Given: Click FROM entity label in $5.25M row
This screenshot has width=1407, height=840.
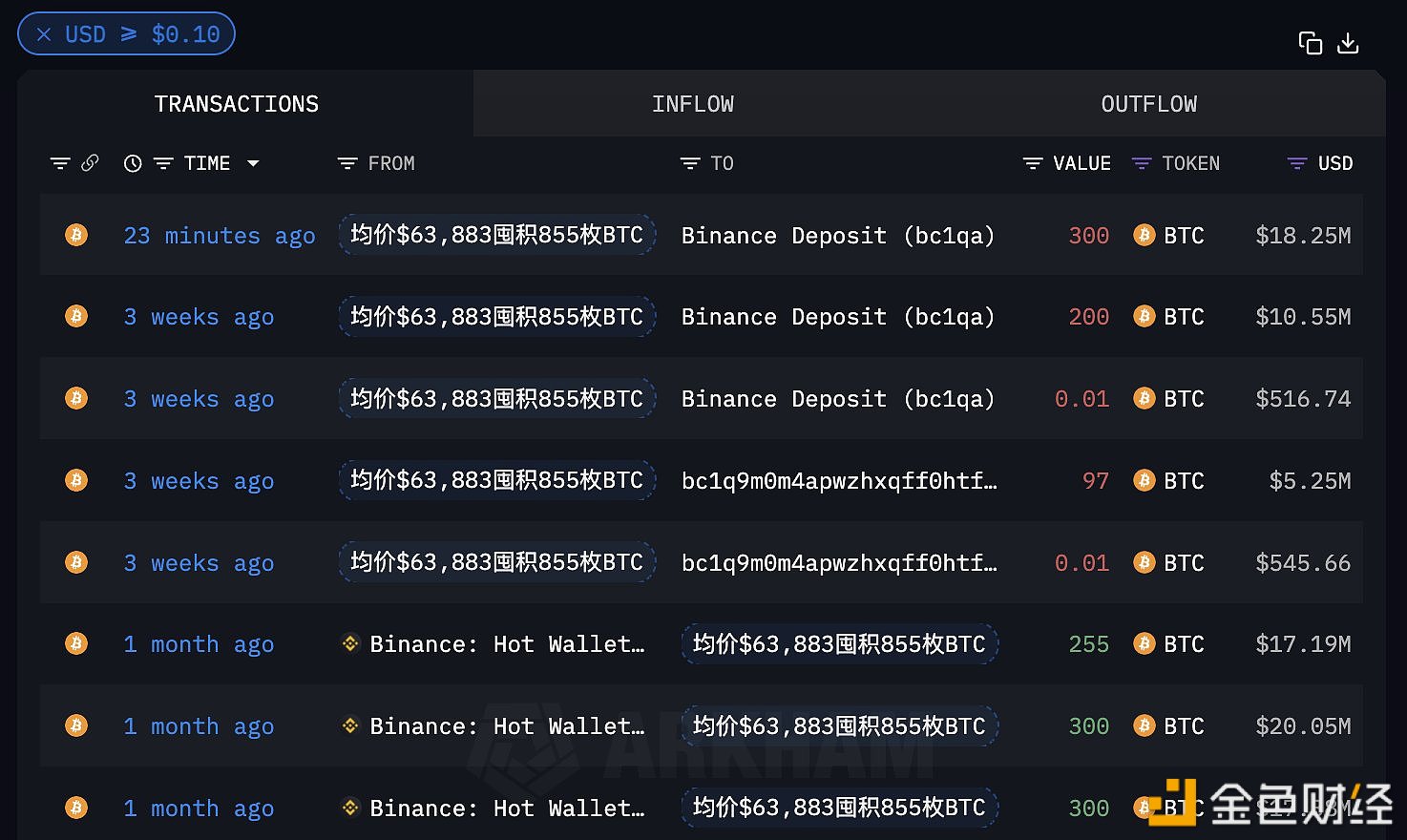Looking at the screenshot, I should 497,480.
